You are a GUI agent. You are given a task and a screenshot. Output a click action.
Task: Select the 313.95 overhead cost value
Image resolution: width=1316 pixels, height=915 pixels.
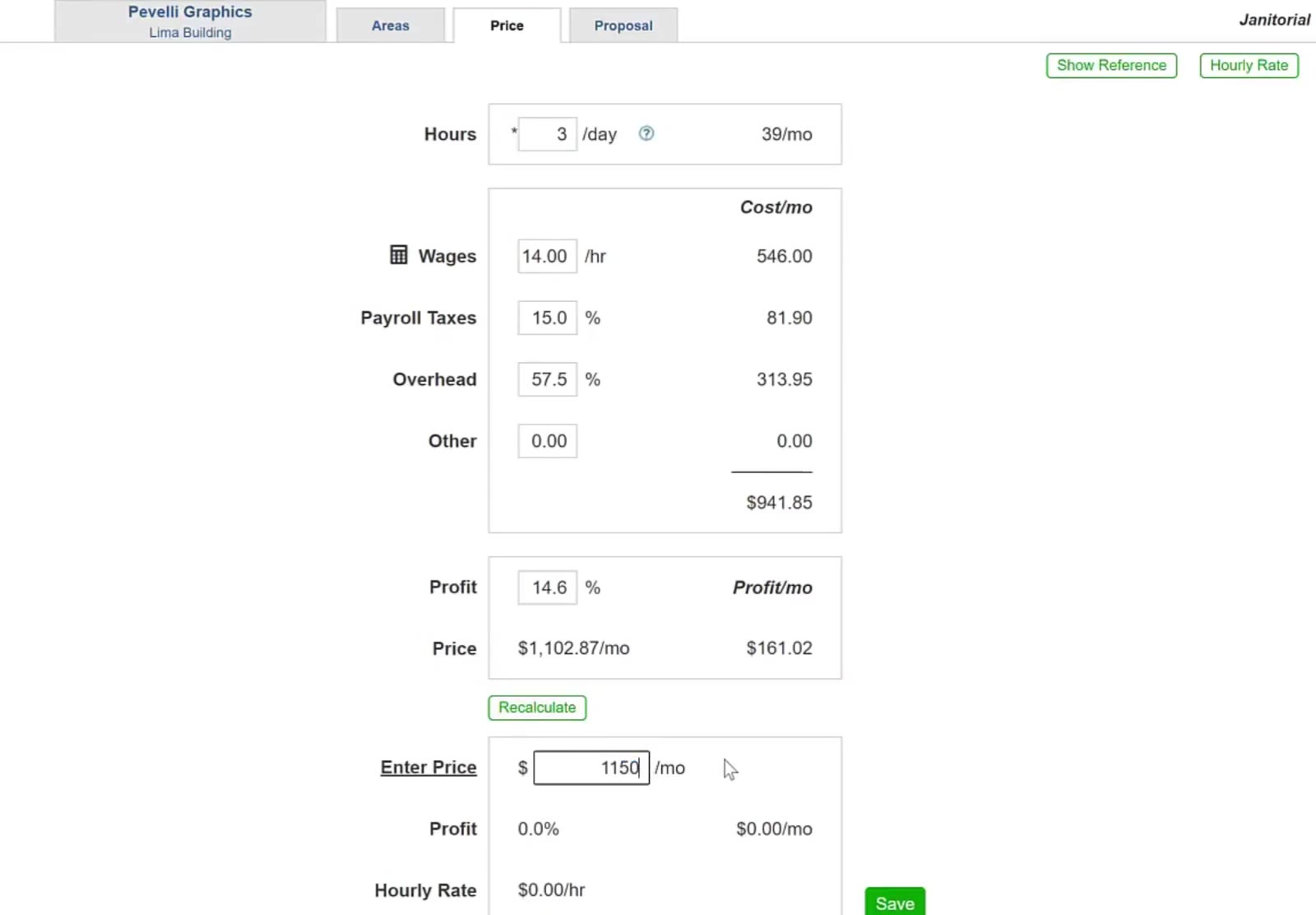[784, 379]
